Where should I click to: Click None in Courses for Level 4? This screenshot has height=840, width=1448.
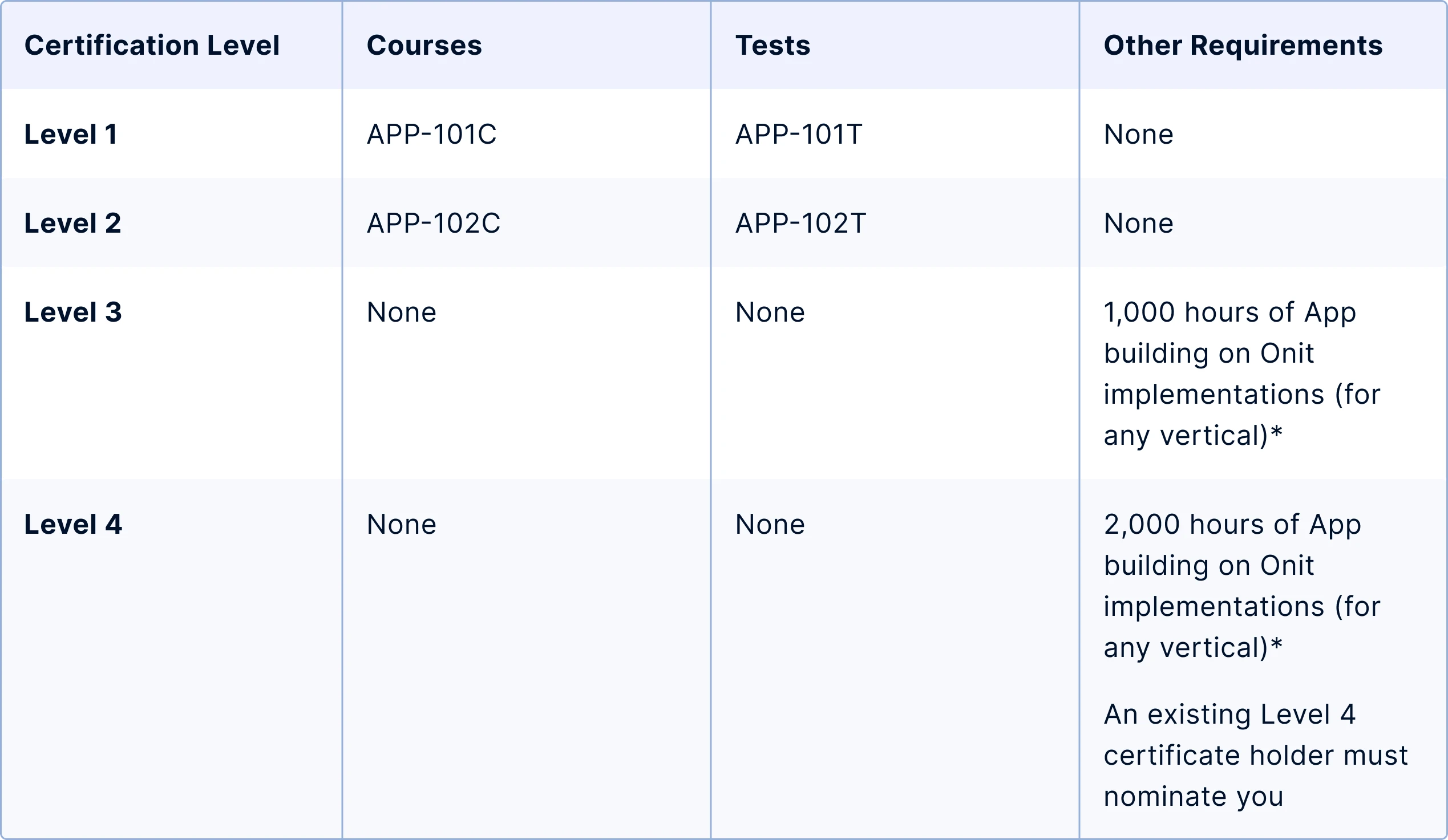401,524
